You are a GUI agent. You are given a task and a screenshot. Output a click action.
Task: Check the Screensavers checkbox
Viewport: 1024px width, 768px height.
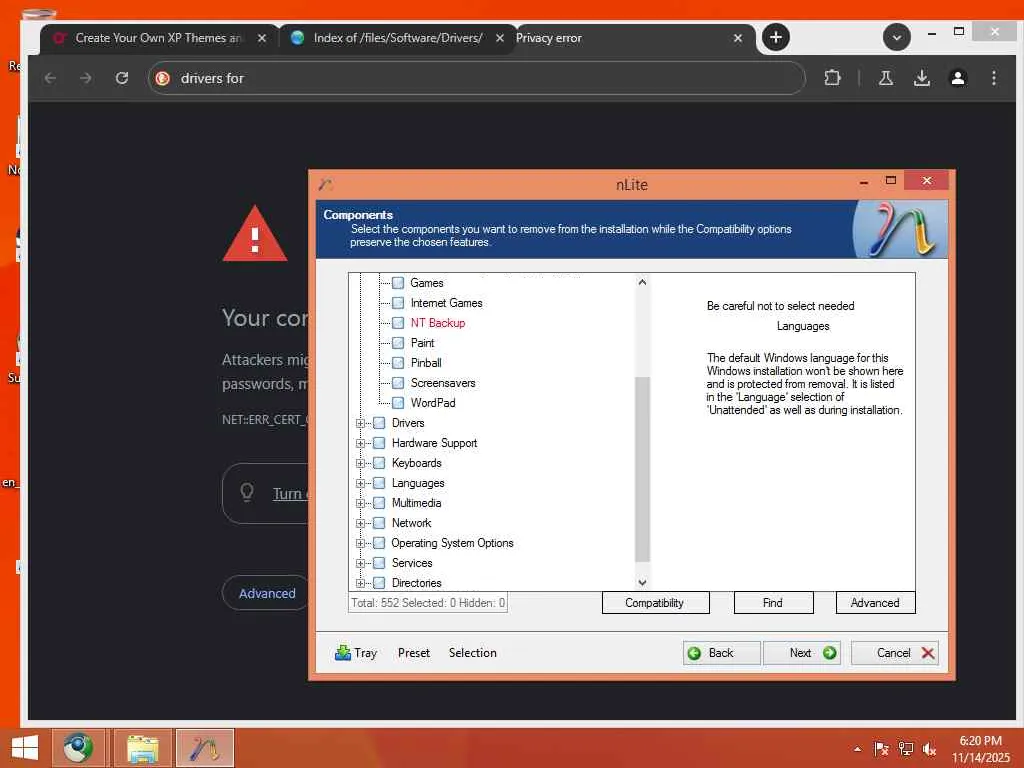(x=398, y=383)
